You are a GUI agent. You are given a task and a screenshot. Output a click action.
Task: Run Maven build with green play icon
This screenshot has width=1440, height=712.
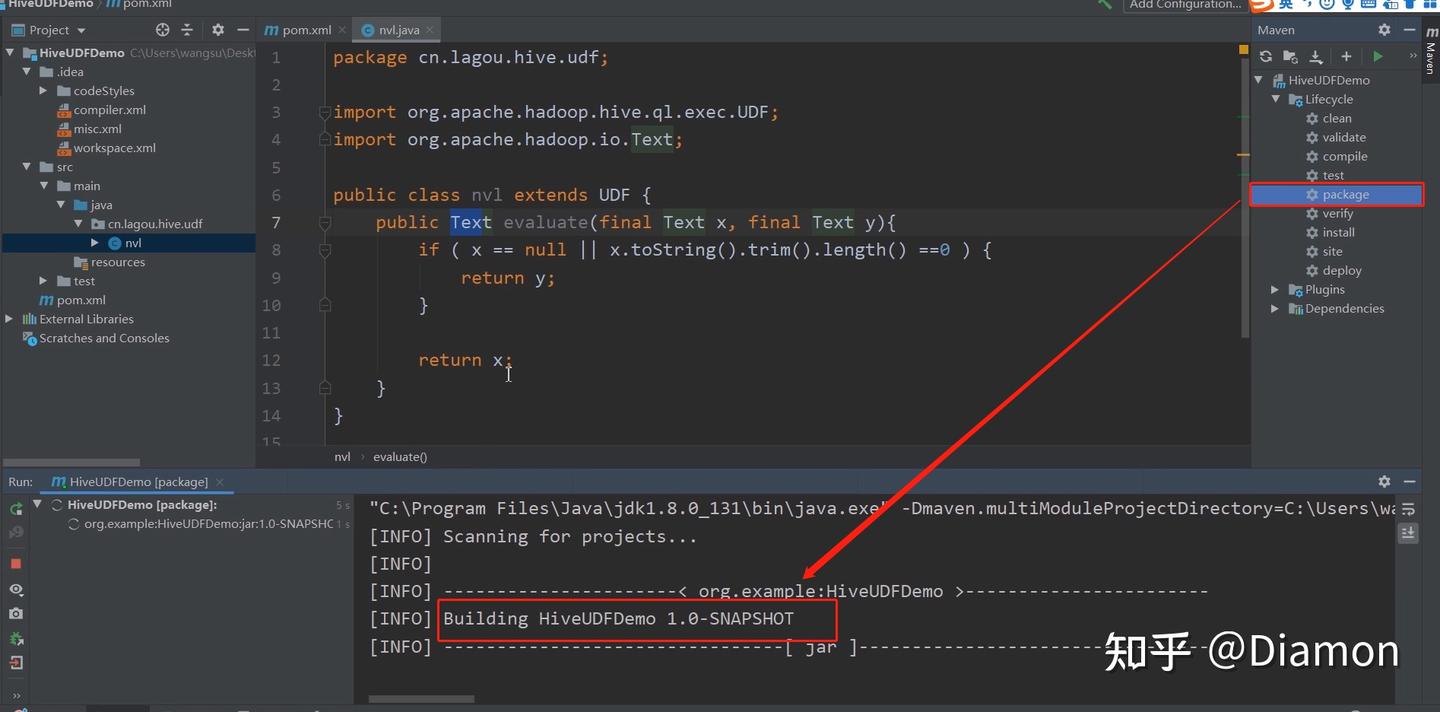(1378, 57)
